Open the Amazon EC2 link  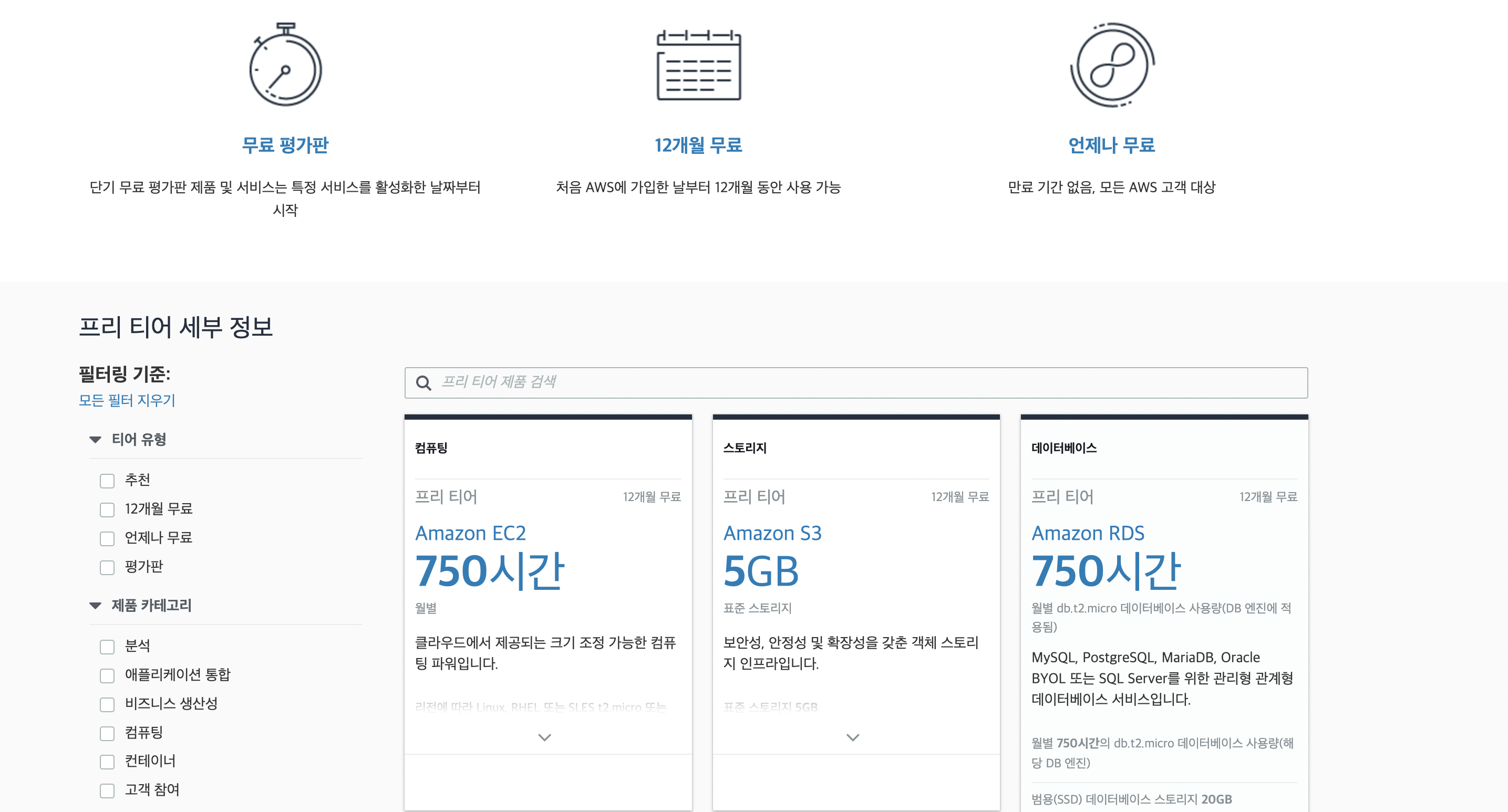tap(470, 533)
